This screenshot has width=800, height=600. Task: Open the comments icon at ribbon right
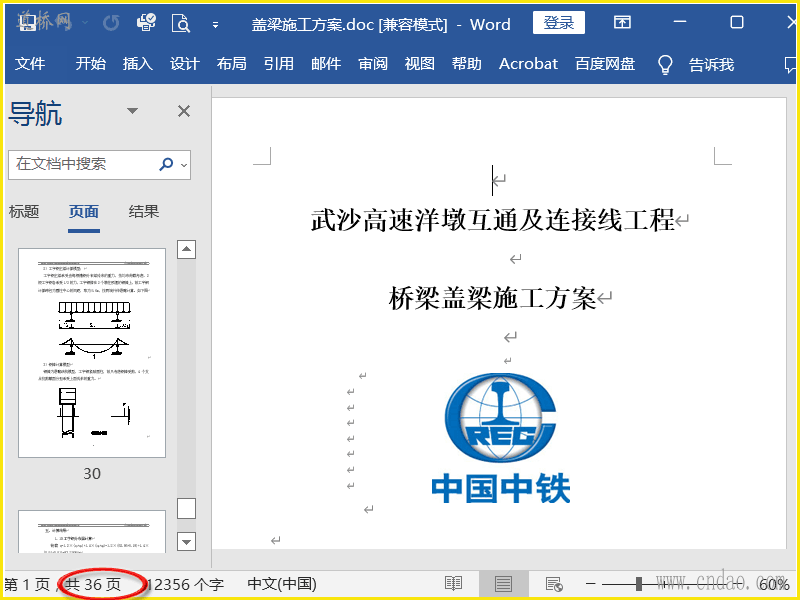tap(790, 65)
